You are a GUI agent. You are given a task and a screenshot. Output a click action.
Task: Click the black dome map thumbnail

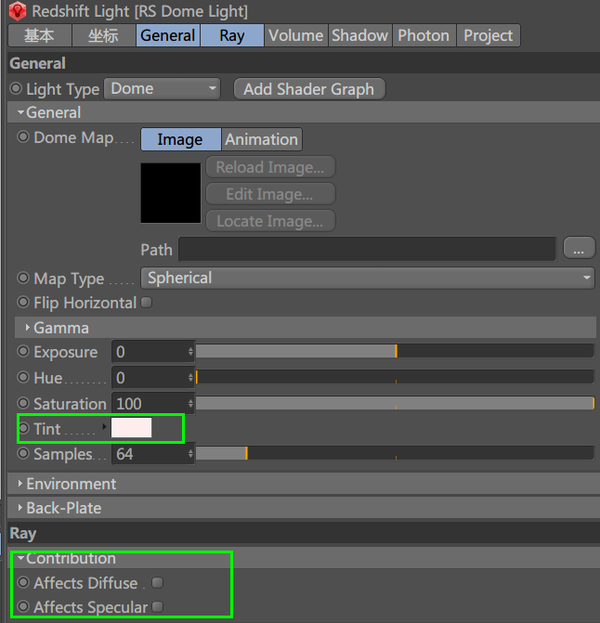pos(171,193)
